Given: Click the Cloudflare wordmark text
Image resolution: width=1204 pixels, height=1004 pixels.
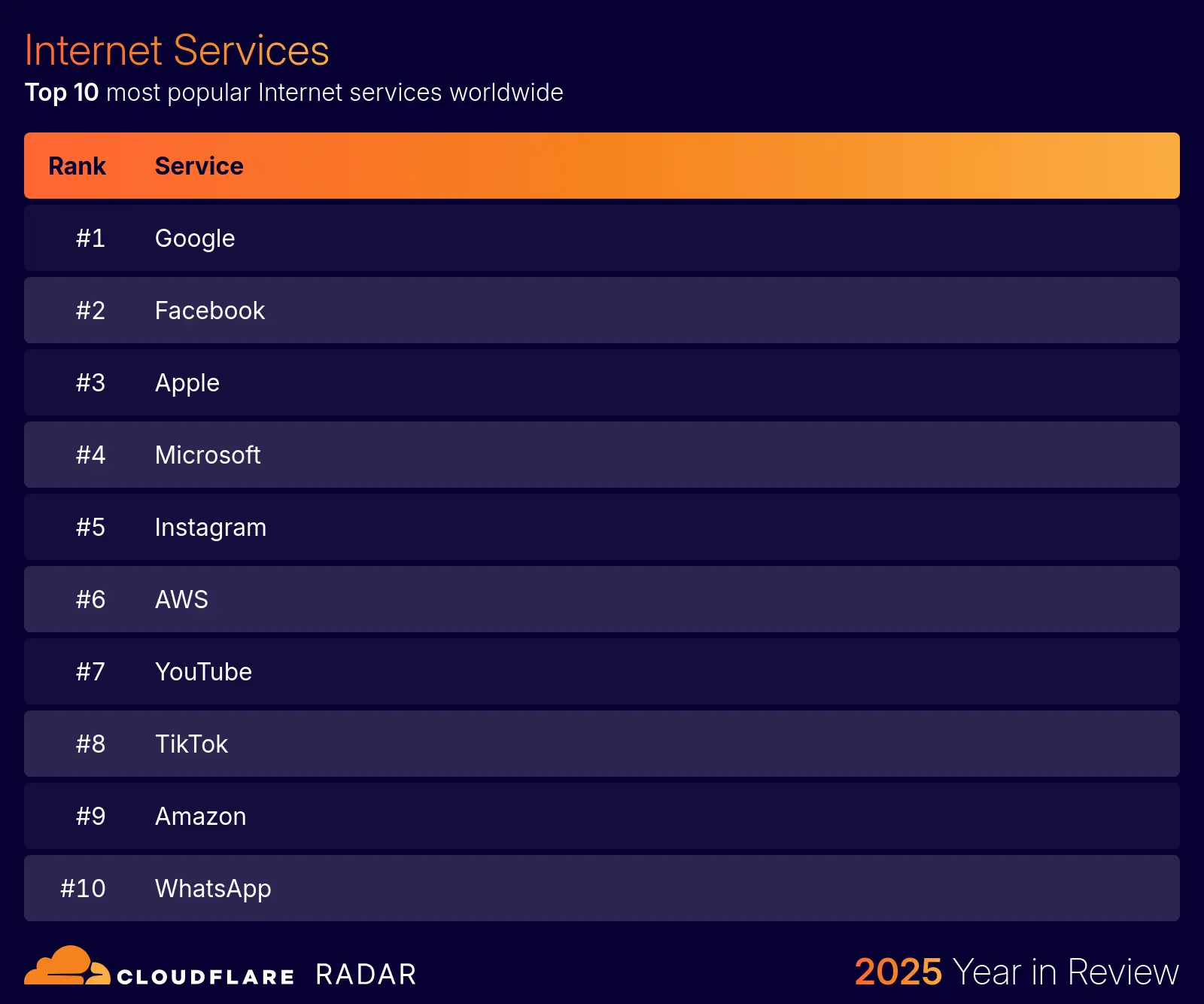Looking at the screenshot, I should coord(205,977).
